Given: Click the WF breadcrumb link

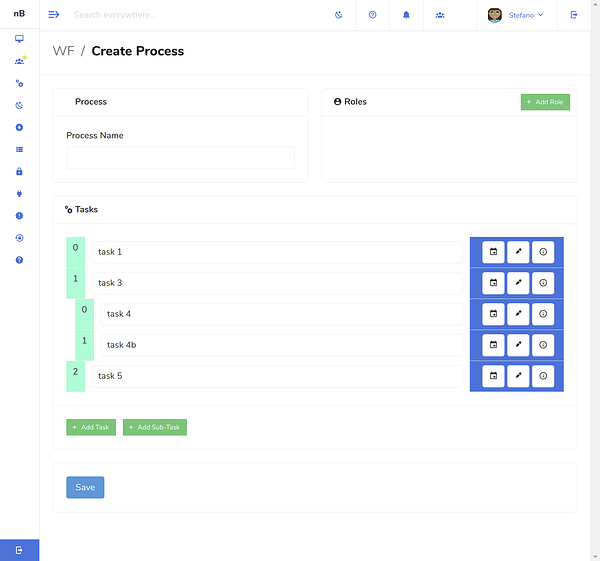Looking at the screenshot, I should point(63,51).
